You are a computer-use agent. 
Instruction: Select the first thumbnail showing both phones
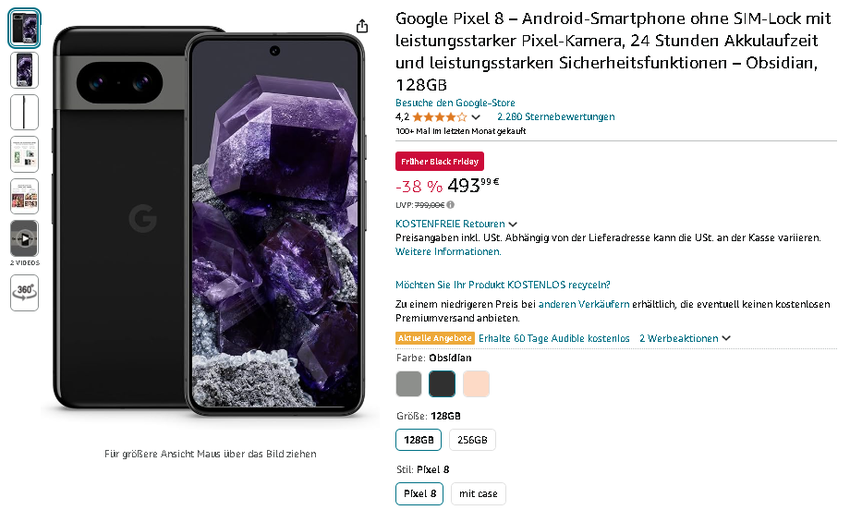(24, 28)
